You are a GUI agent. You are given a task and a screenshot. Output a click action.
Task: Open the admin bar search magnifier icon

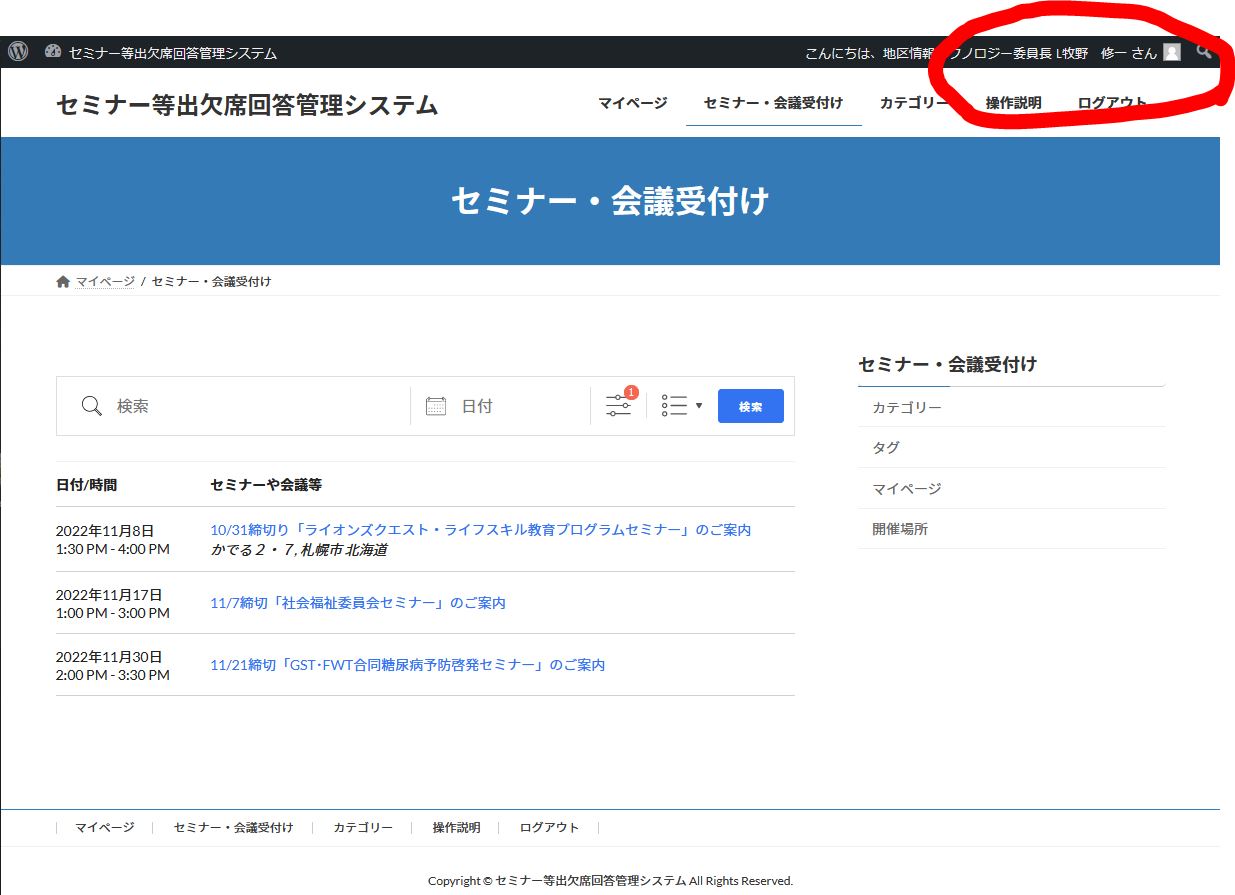coord(1204,52)
